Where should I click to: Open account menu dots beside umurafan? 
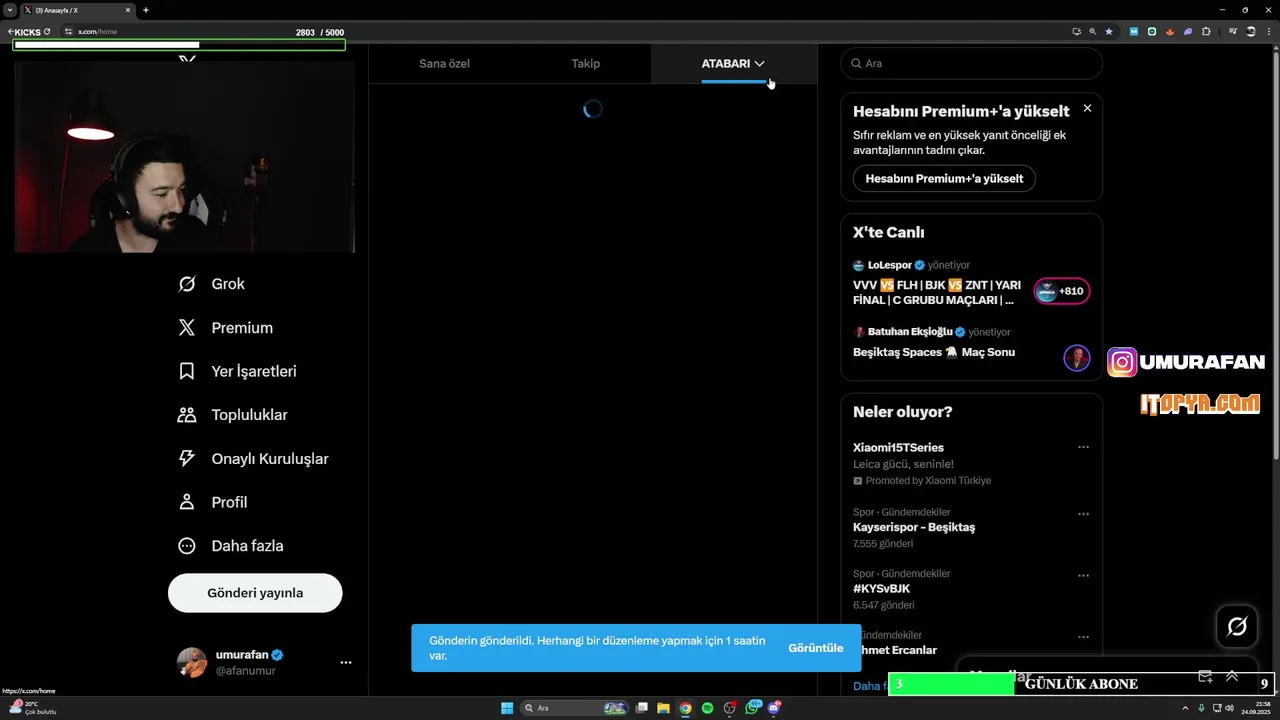coord(346,662)
